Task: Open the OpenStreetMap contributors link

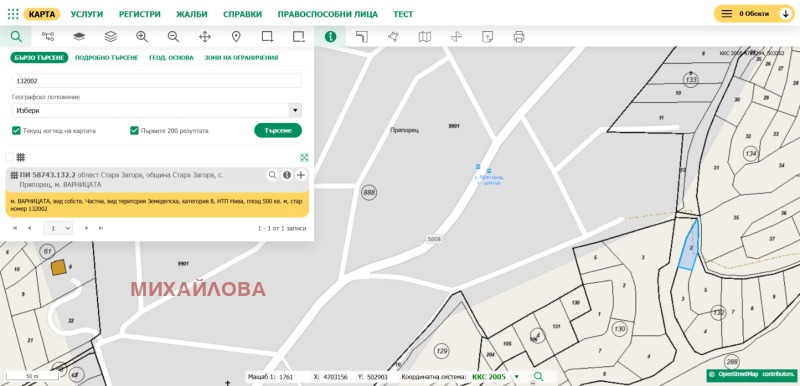Action: (752, 374)
